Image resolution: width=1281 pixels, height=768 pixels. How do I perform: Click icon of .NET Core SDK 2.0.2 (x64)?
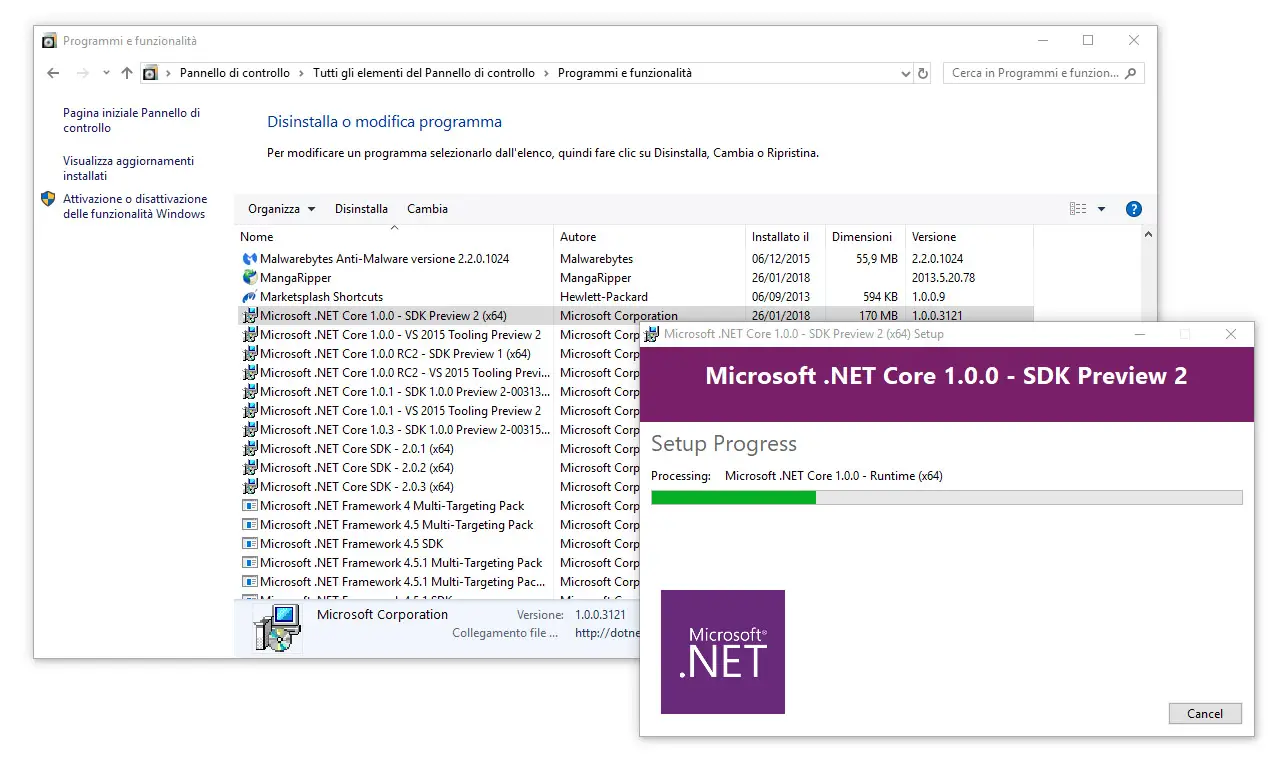pos(250,468)
